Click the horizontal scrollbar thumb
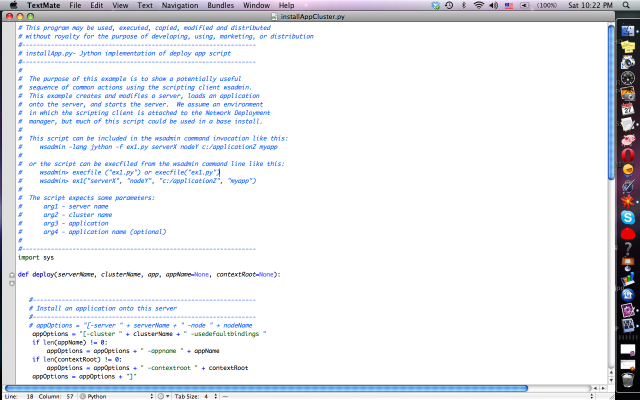Viewport: 640px width, 400px height. (266, 388)
